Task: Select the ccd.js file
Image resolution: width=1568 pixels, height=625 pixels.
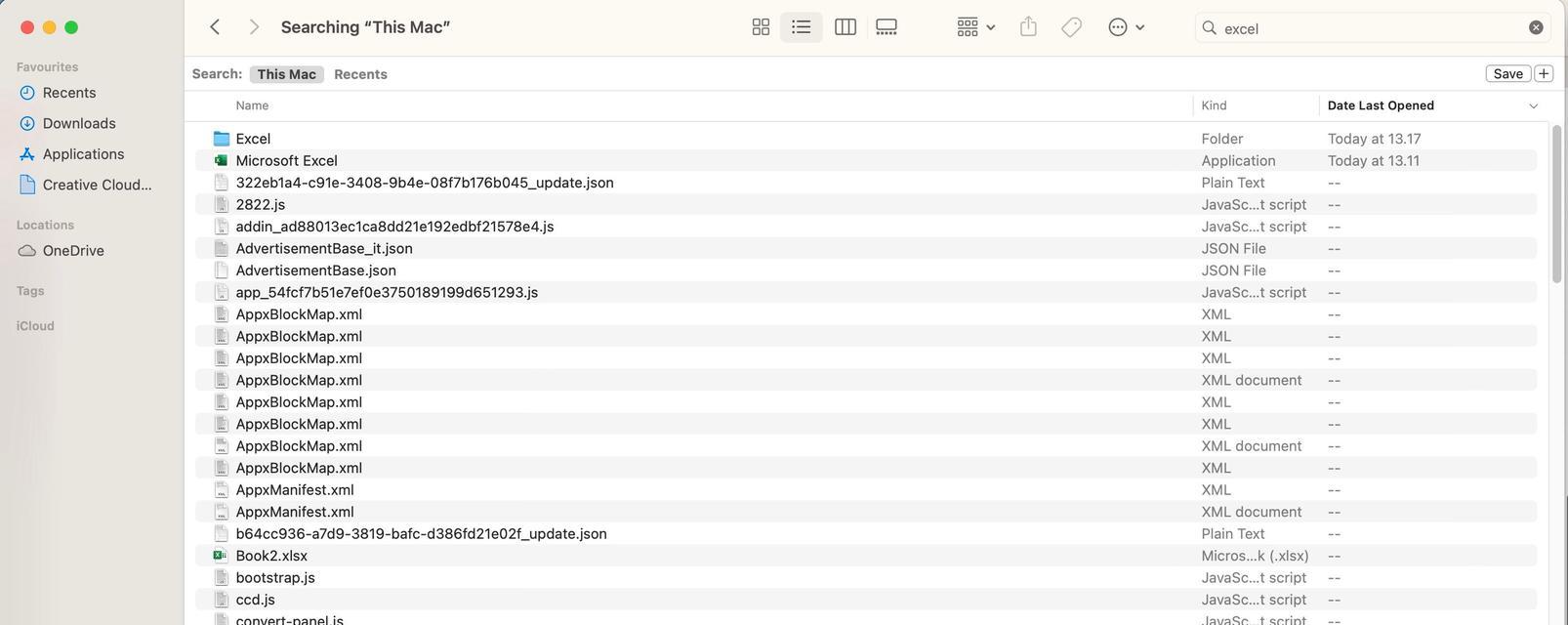Action: click(x=255, y=600)
